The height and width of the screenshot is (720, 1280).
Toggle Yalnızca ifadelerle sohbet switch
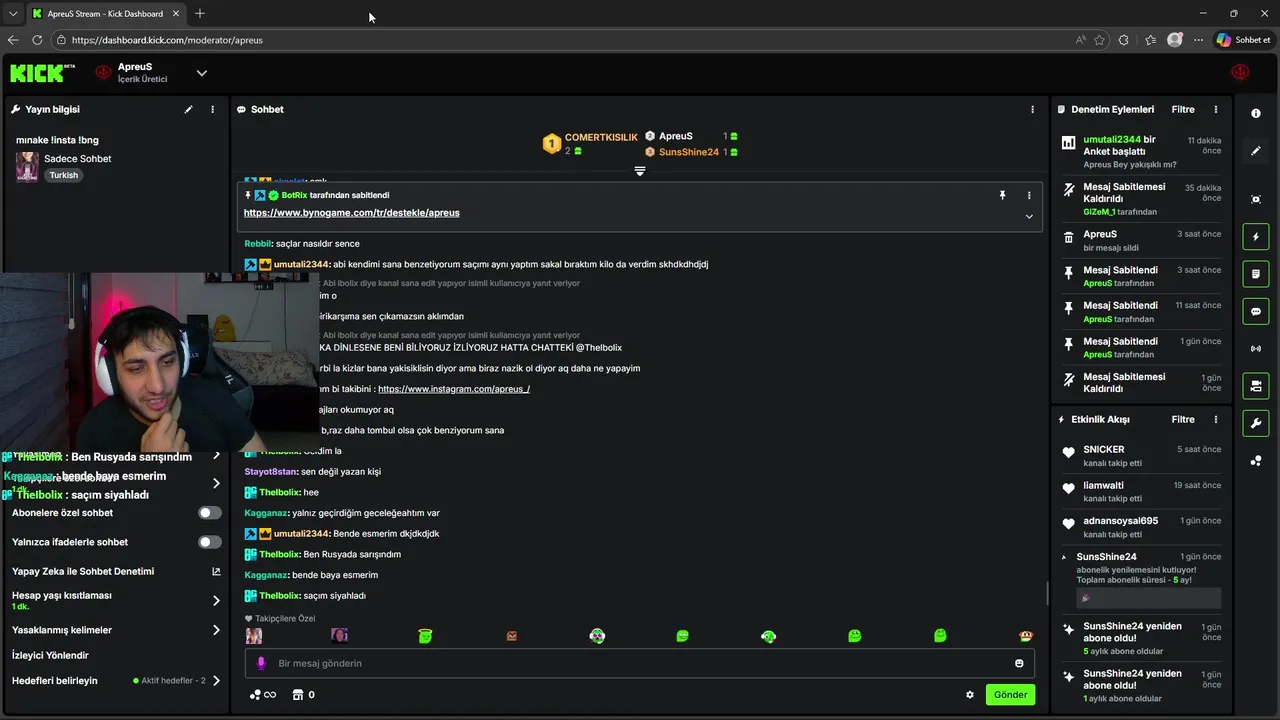[x=209, y=542]
